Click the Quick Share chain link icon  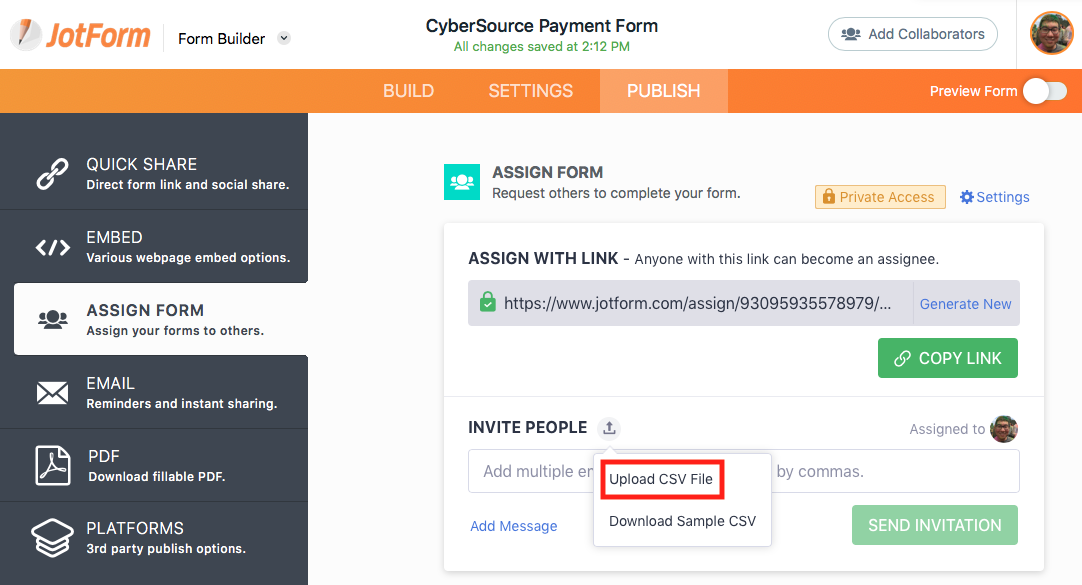52,173
